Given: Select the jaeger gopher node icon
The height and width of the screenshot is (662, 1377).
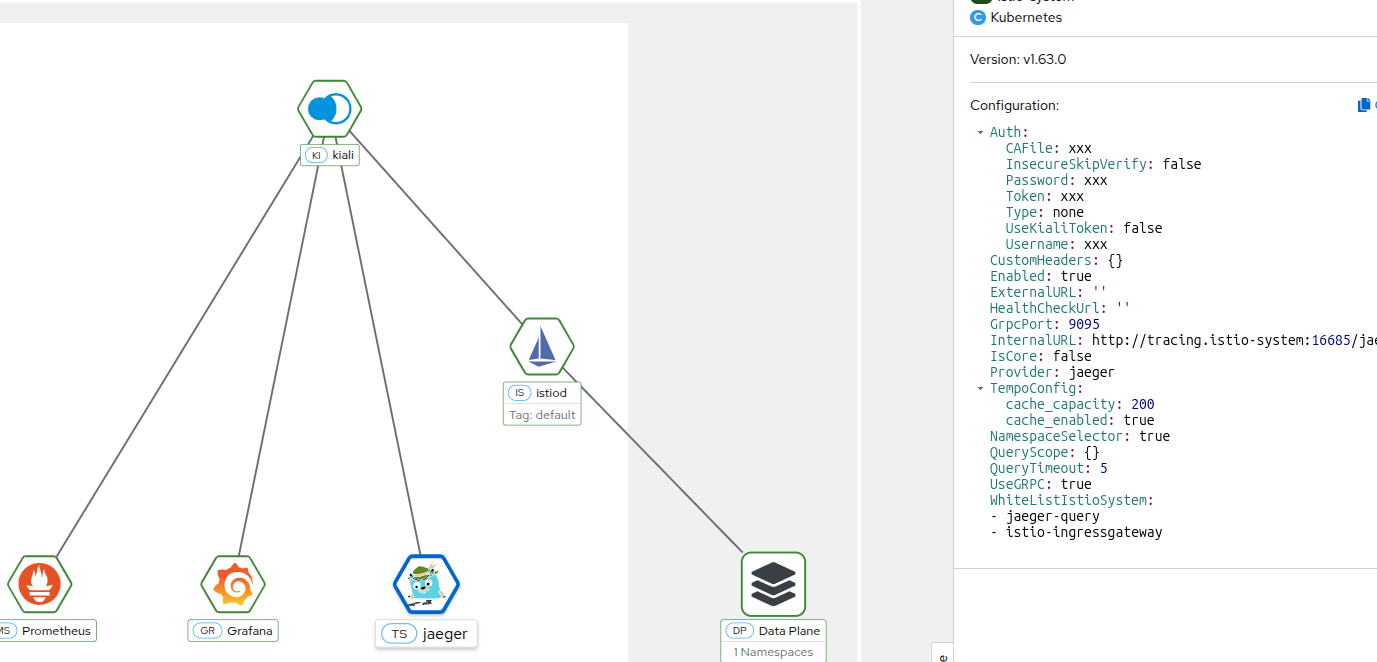Looking at the screenshot, I should pos(426,584).
